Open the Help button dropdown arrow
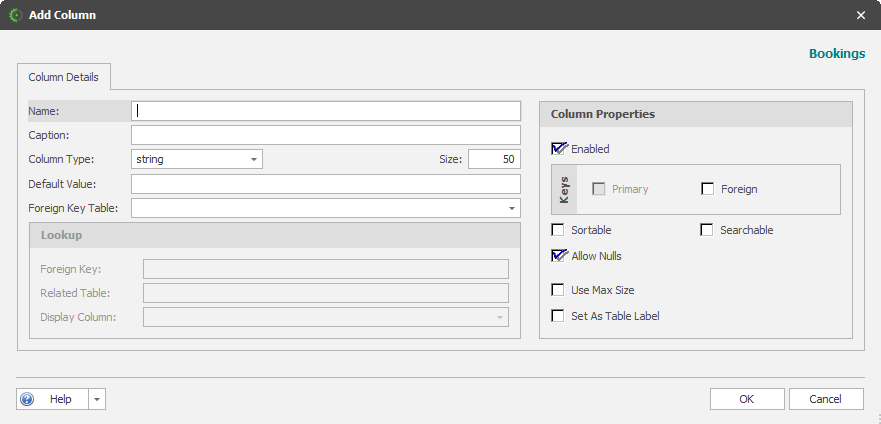The height and width of the screenshot is (424, 881). click(x=97, y=399)
